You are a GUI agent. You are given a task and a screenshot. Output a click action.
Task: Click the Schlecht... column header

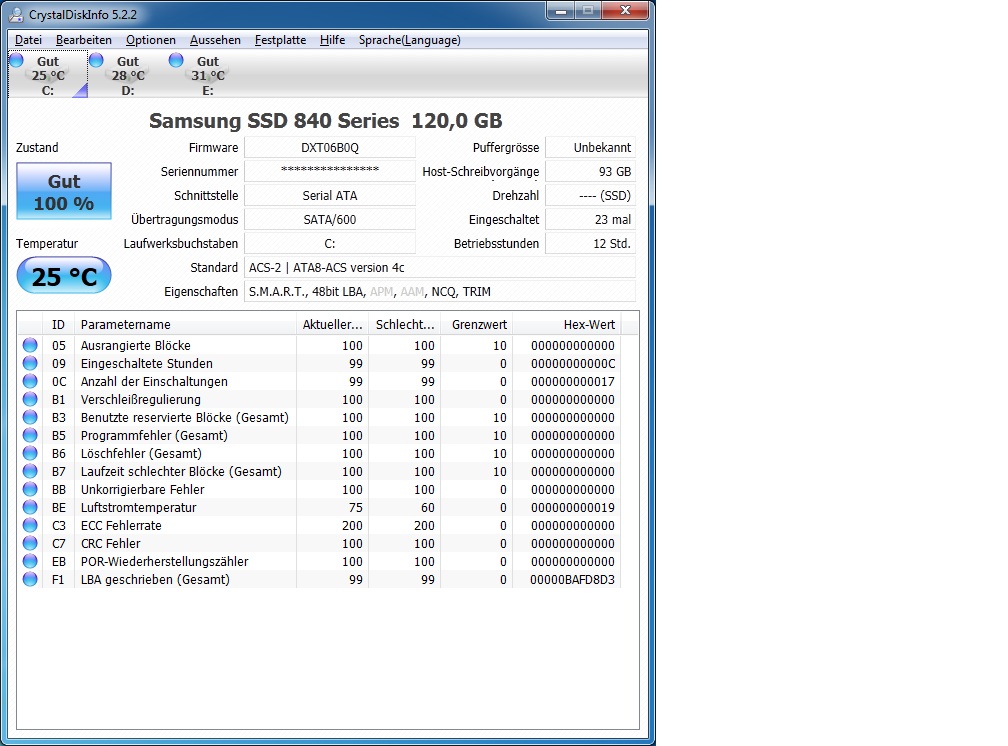[405, 325]
